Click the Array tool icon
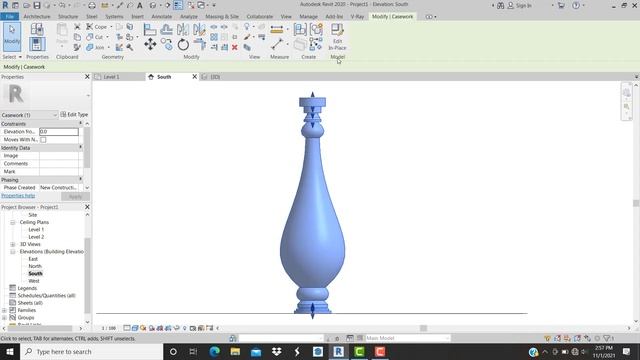The image size is (640, 360). pyautogui.click(x=214, y=37)
